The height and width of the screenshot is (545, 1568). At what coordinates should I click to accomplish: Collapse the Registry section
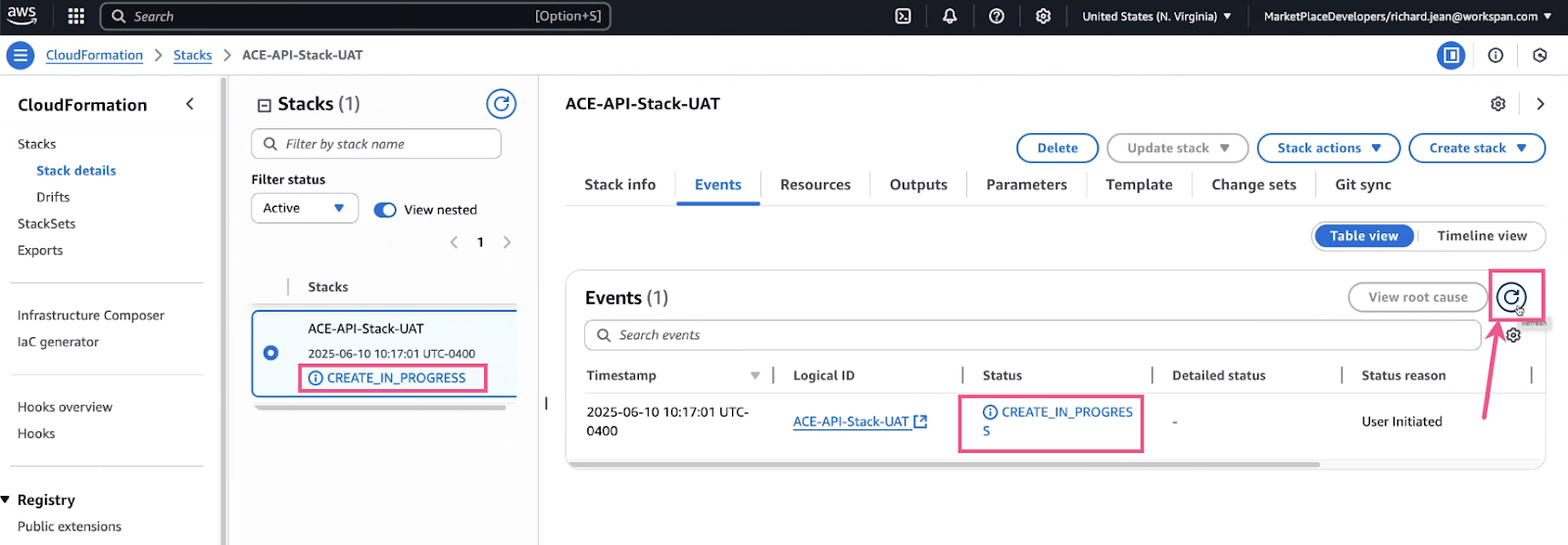point(7,500)
